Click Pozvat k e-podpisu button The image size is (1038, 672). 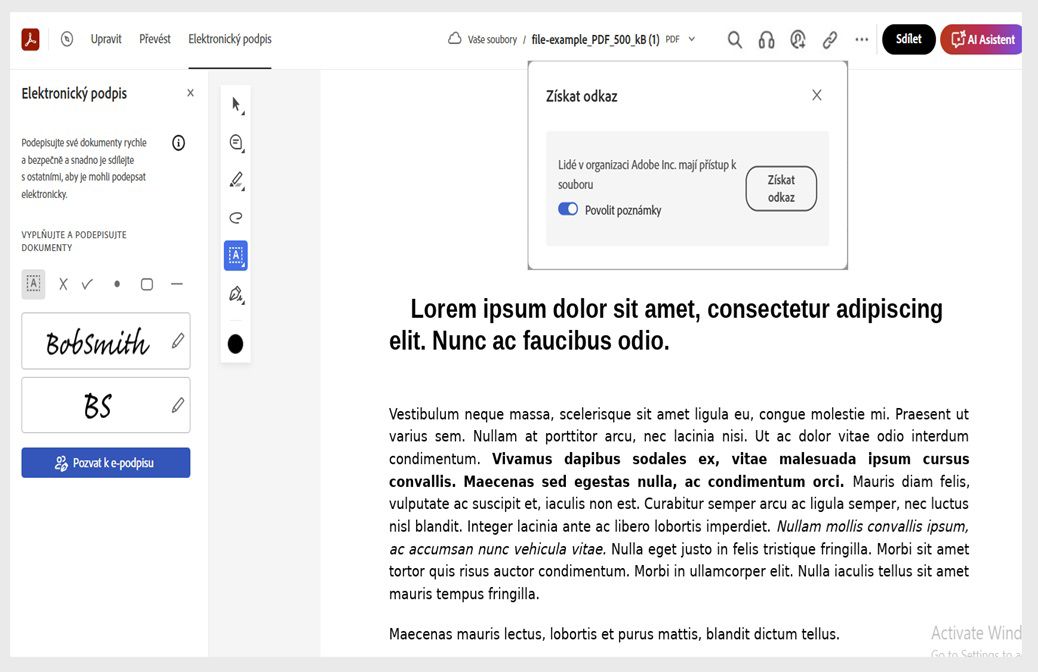105,462
